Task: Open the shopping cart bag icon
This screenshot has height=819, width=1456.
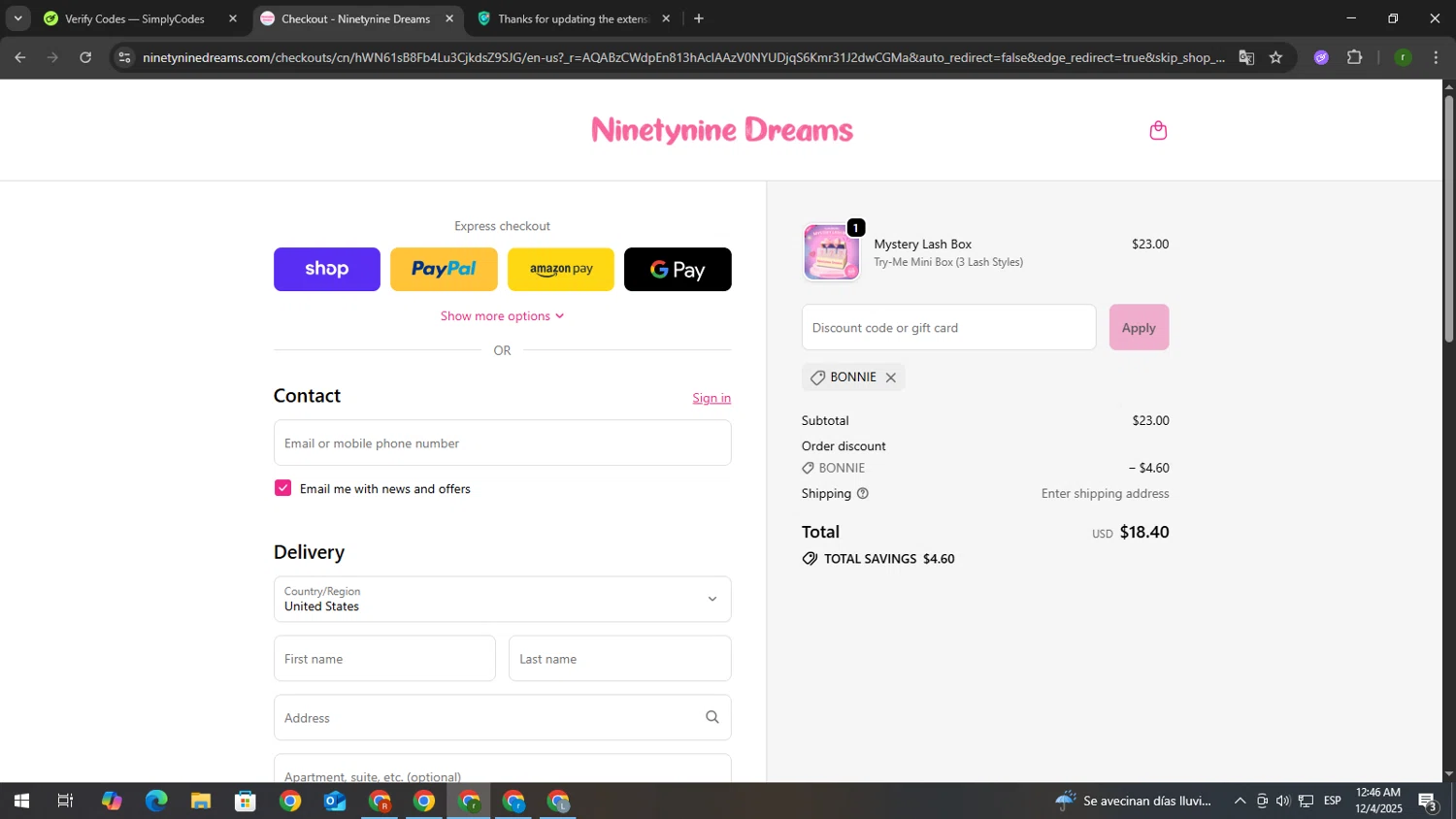Action: pos(1158,130)
